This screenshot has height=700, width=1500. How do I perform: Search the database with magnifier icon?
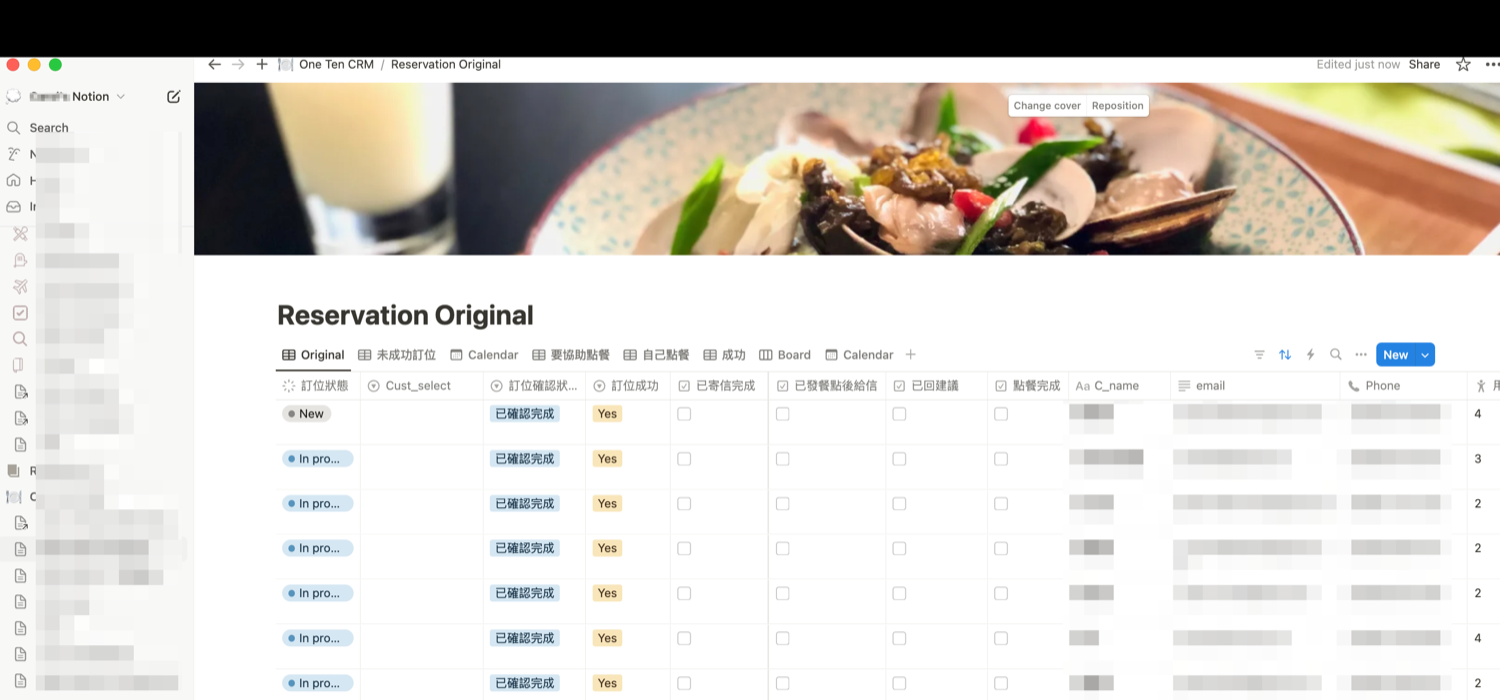tap(1336, 355)
